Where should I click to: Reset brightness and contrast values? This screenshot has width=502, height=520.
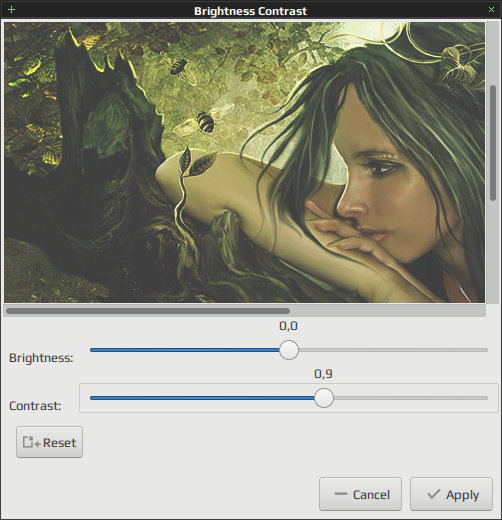49,442
